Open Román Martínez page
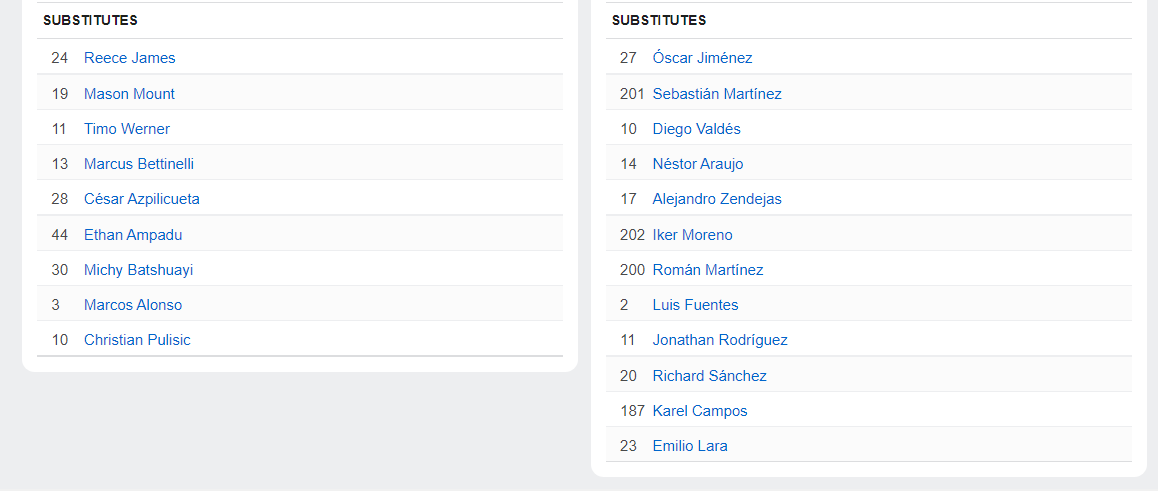The width and height of the screenshot is (1158, 491). [707, 270]
